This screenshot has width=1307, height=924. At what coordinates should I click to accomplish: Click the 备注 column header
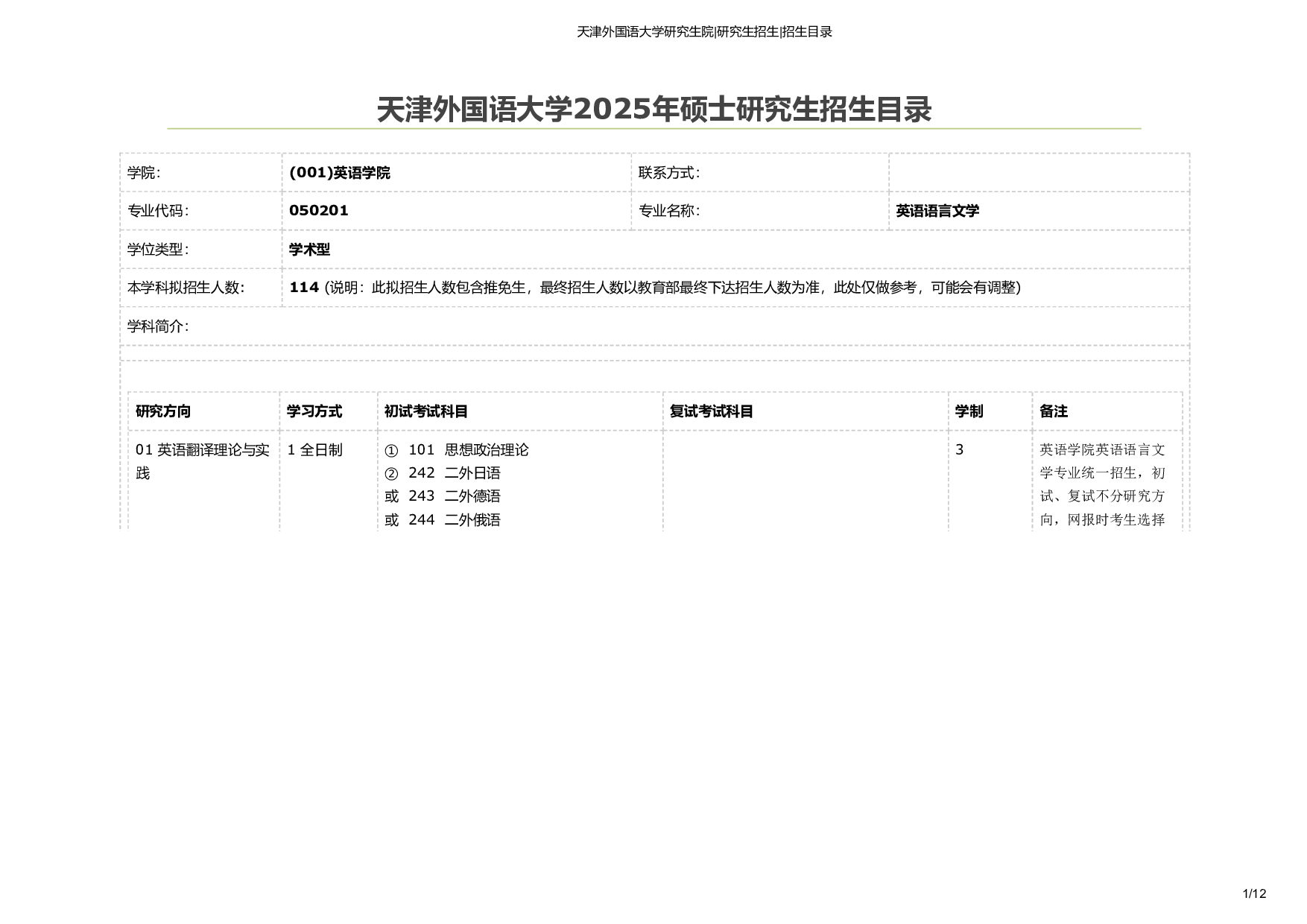pyautogui.click(x=1054, y=411)
